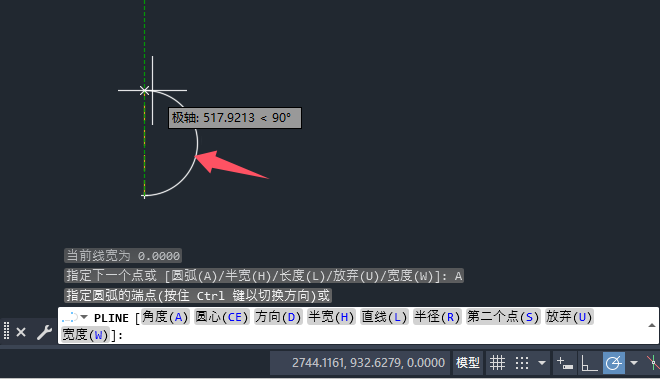Open command line customize wrench
Viewport: 660px width, 379px height.
(44, 332)
